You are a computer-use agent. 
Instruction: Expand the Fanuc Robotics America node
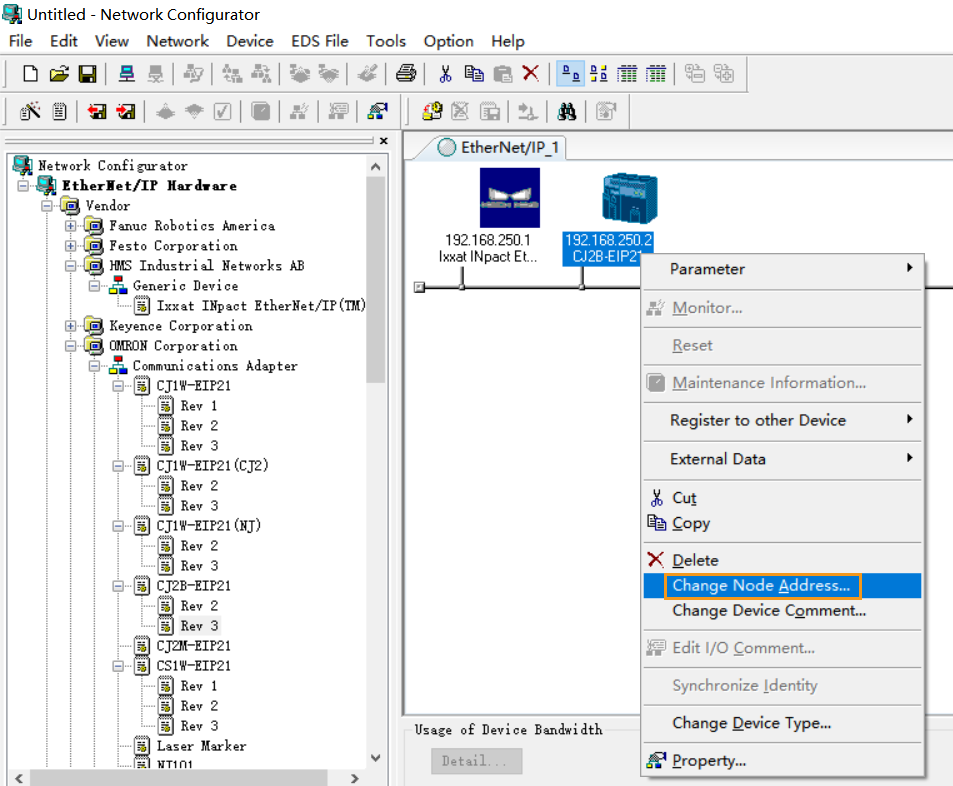(73, 225)
